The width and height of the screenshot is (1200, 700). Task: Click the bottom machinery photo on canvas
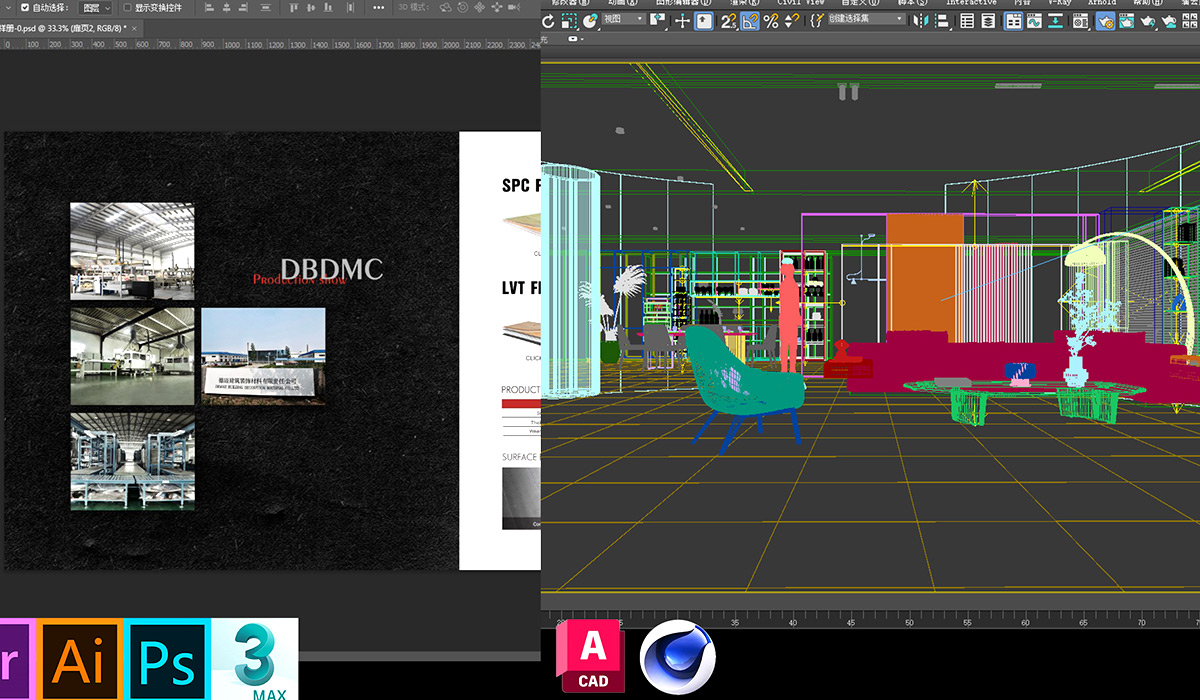click(x=132, y=462)
